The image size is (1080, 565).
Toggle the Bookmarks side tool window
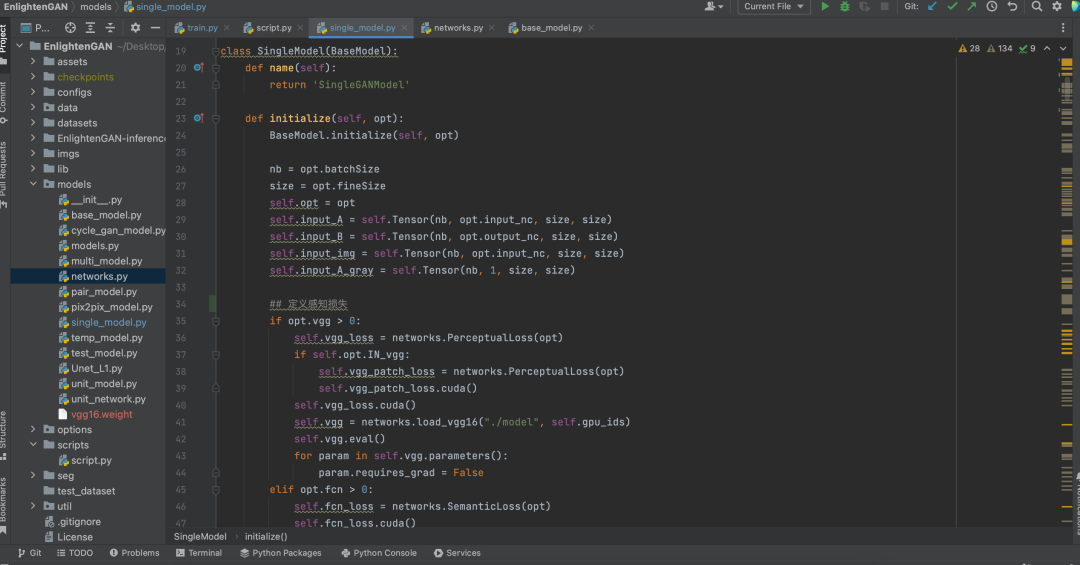4,505
